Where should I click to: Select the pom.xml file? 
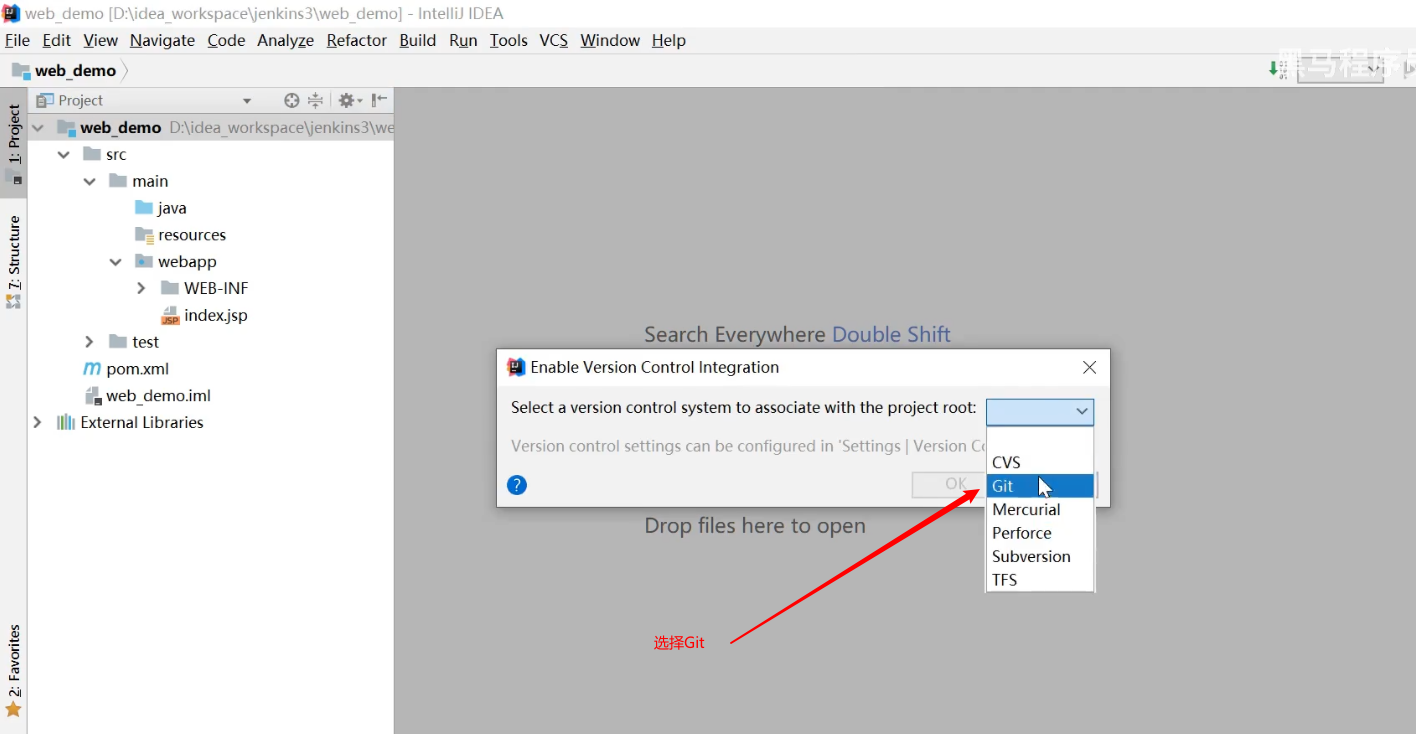click(138, 369)
